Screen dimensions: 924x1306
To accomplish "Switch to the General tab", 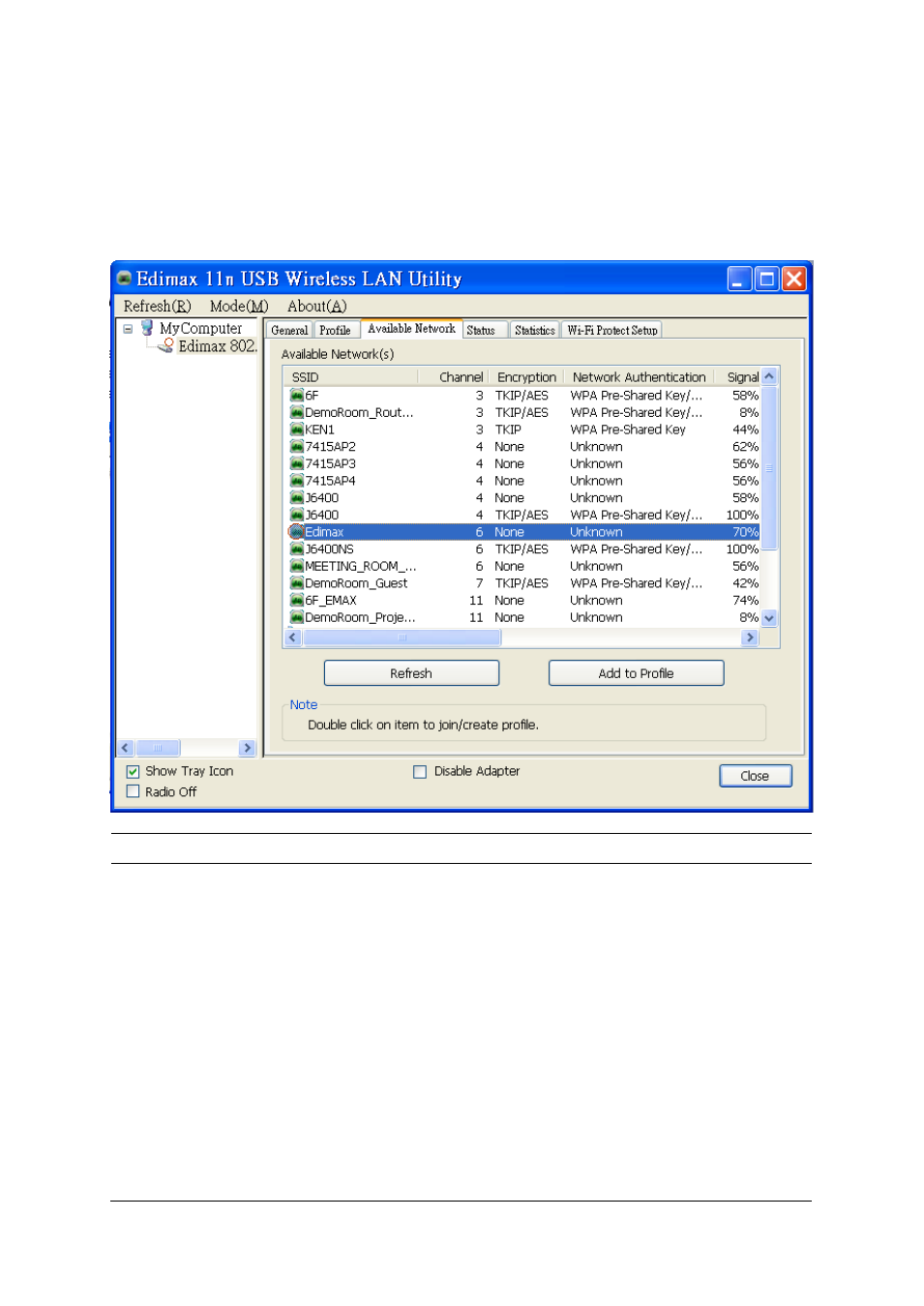I will (x=289, y=331).
